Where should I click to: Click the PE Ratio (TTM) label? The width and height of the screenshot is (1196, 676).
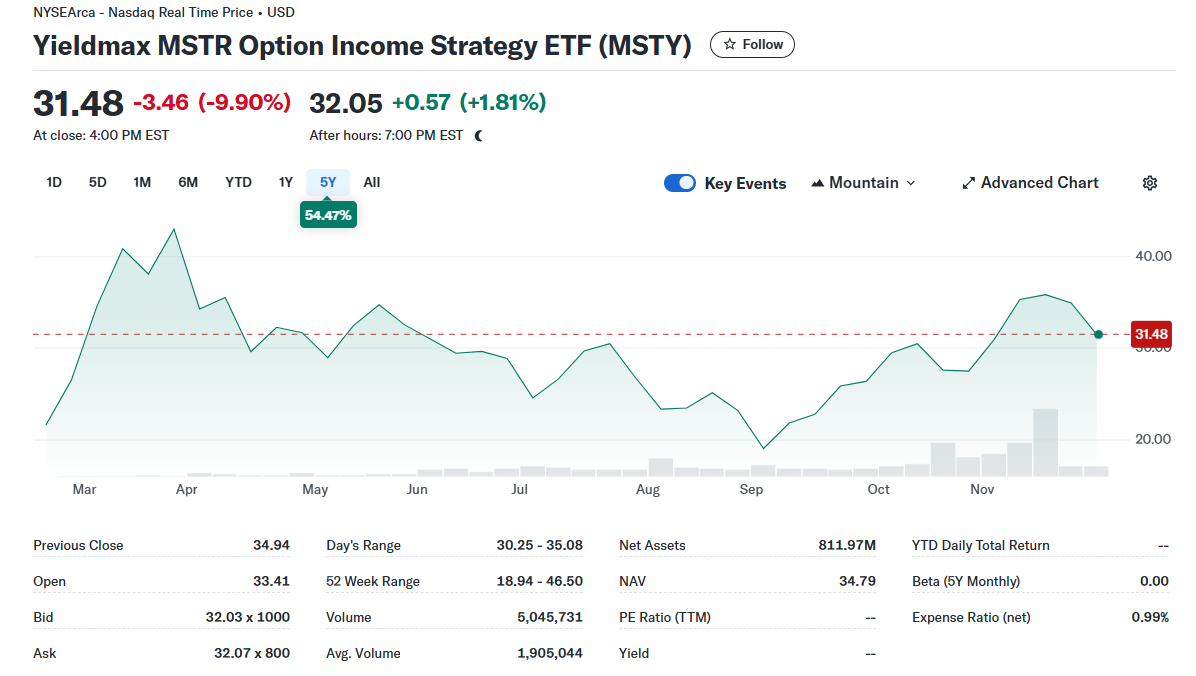click(x=664, y=617)
